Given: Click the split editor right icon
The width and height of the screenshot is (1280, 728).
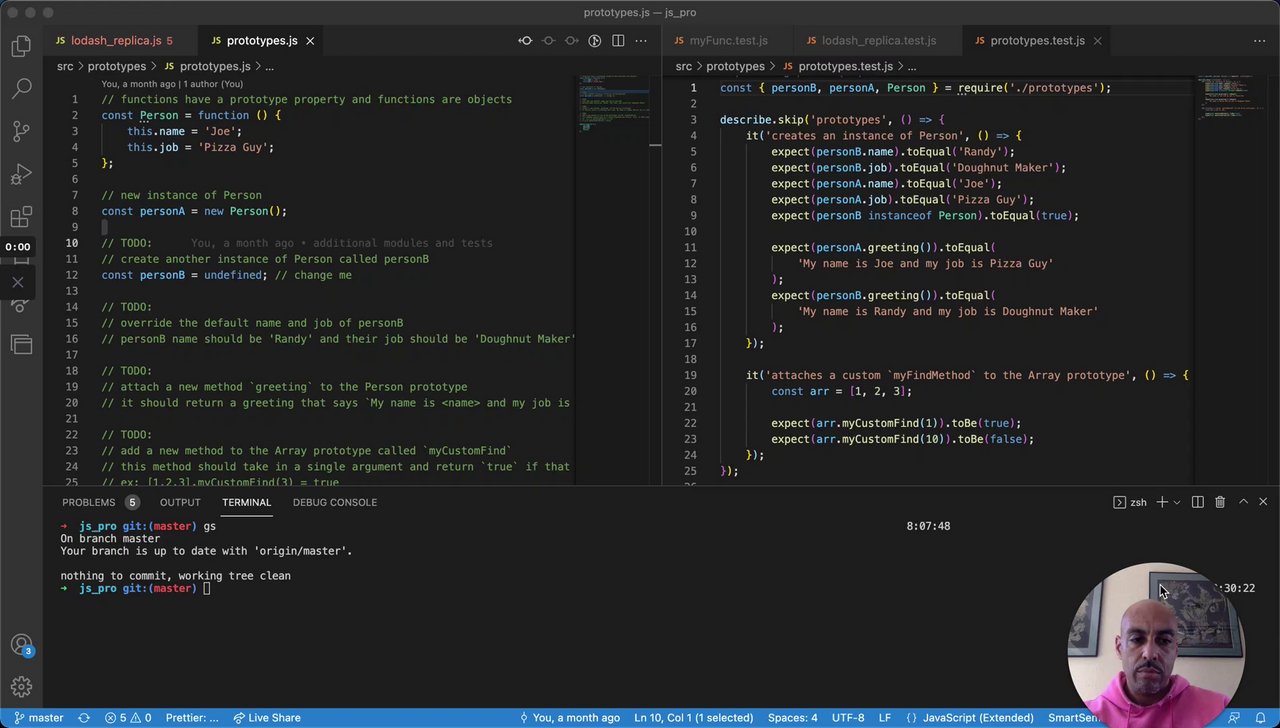Looking at the screenshot, I should (x=618, y=41).
